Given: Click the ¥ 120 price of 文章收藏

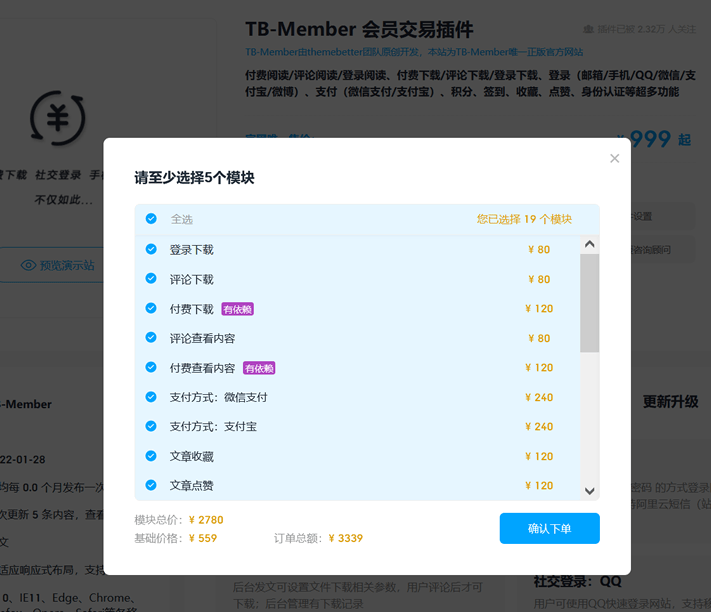Looking at the screenshot, I should coord(539,457).
